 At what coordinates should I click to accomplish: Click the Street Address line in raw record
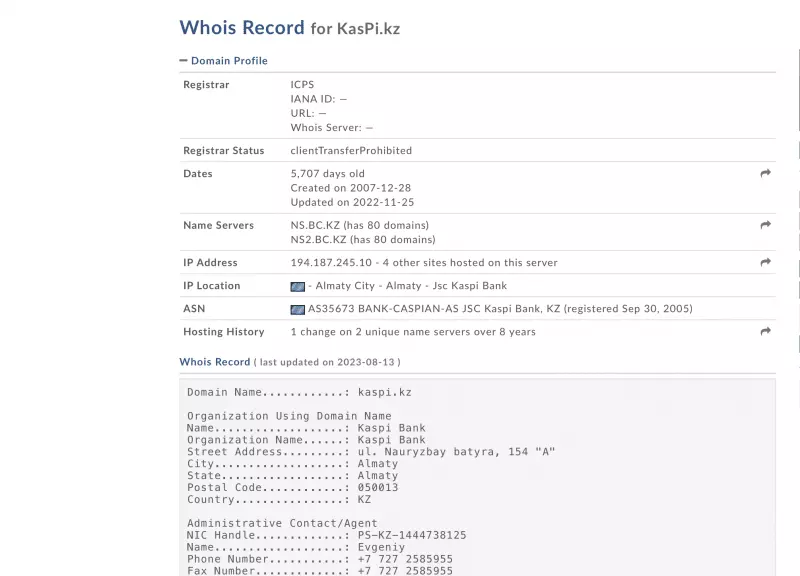point(371,452)
